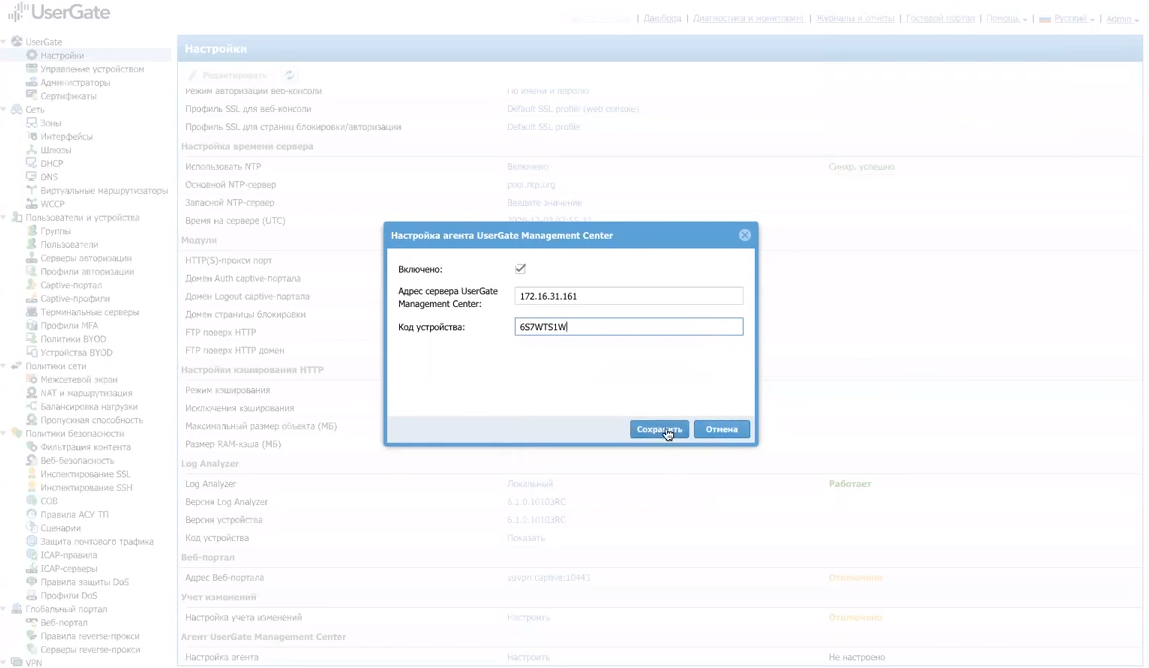
Task: Click the sslvpn.captive:10443 web portal address
Action: coord(548,577)
